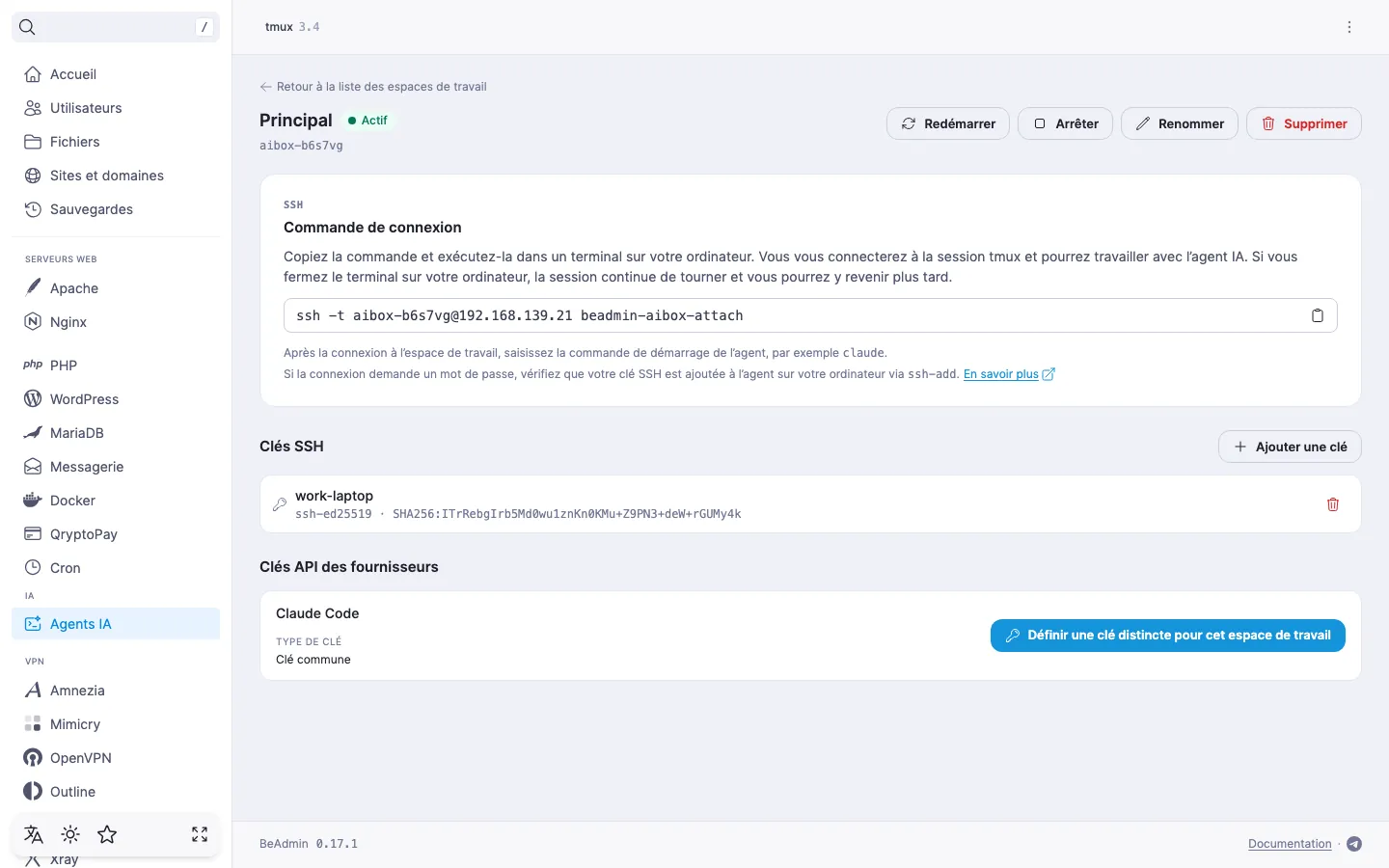Image resolution: width=1389 pixels, height=868 pixels.
Task: Open the Documentation footer link
Action: coord(1290,844)
